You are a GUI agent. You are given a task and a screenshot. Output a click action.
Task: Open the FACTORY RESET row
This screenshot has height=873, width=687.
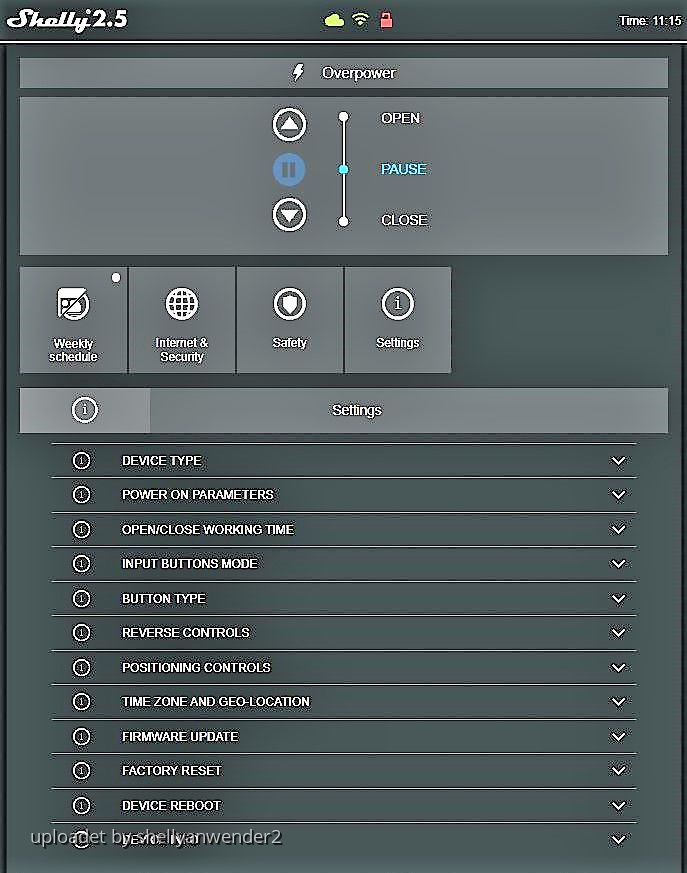click(172, 771)
